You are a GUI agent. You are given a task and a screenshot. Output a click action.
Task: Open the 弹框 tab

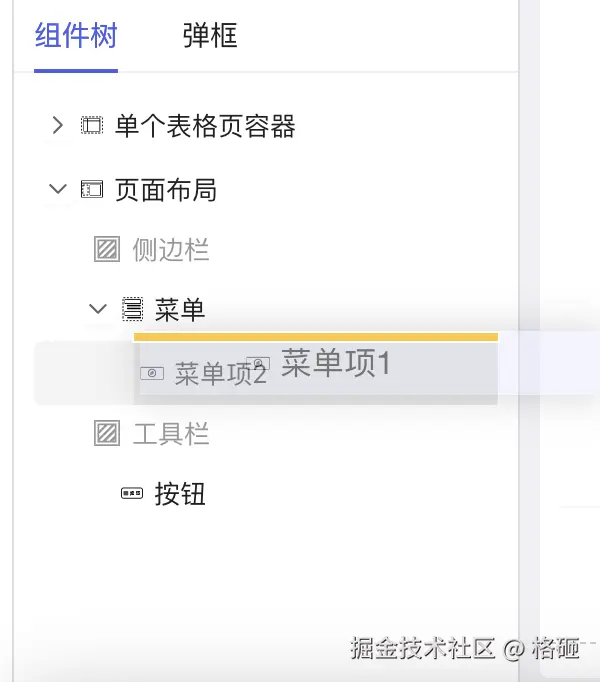(x=210, y=37)
